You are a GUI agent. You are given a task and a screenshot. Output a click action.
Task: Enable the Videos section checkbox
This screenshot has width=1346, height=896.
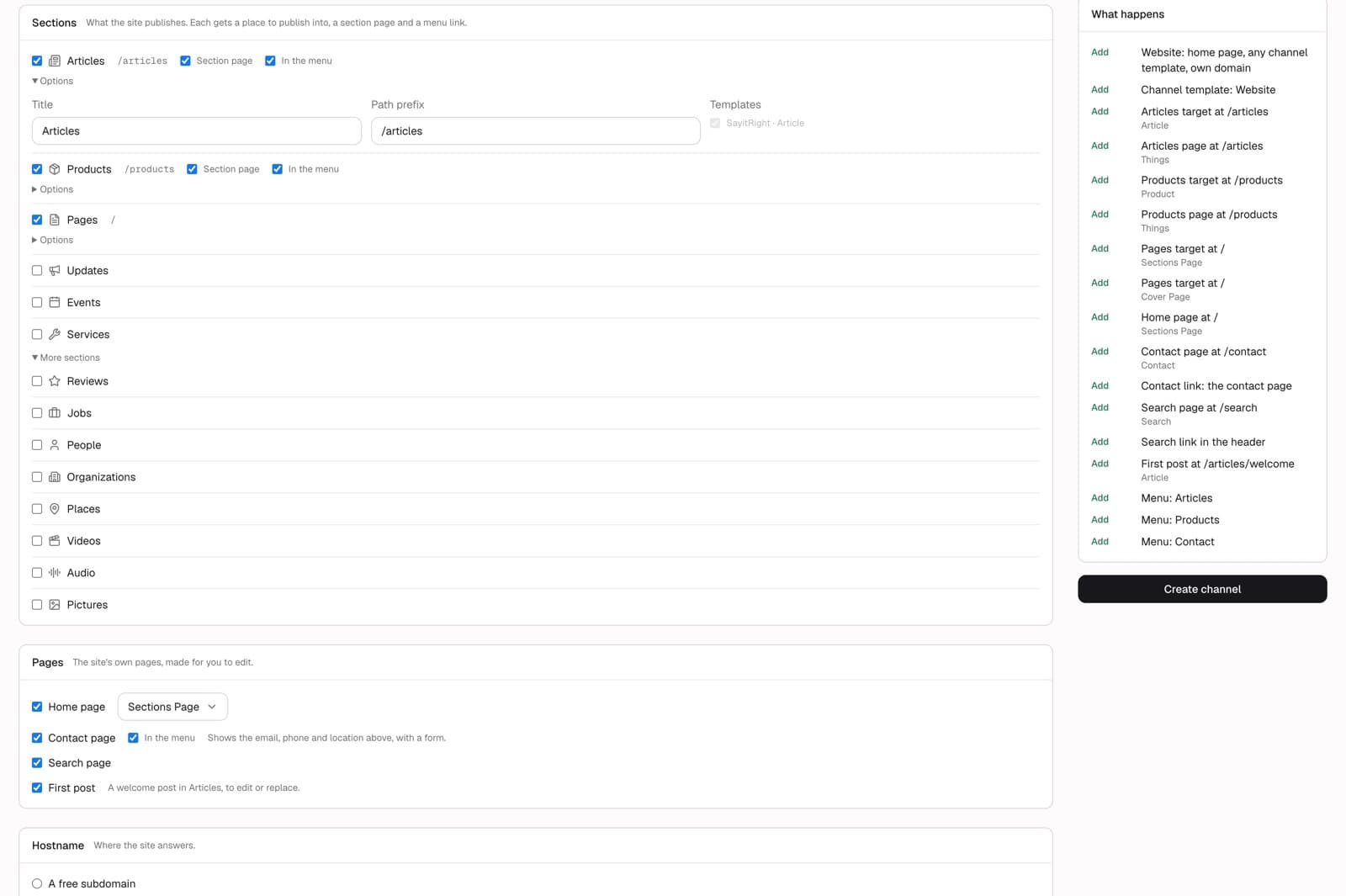[37, 541]
